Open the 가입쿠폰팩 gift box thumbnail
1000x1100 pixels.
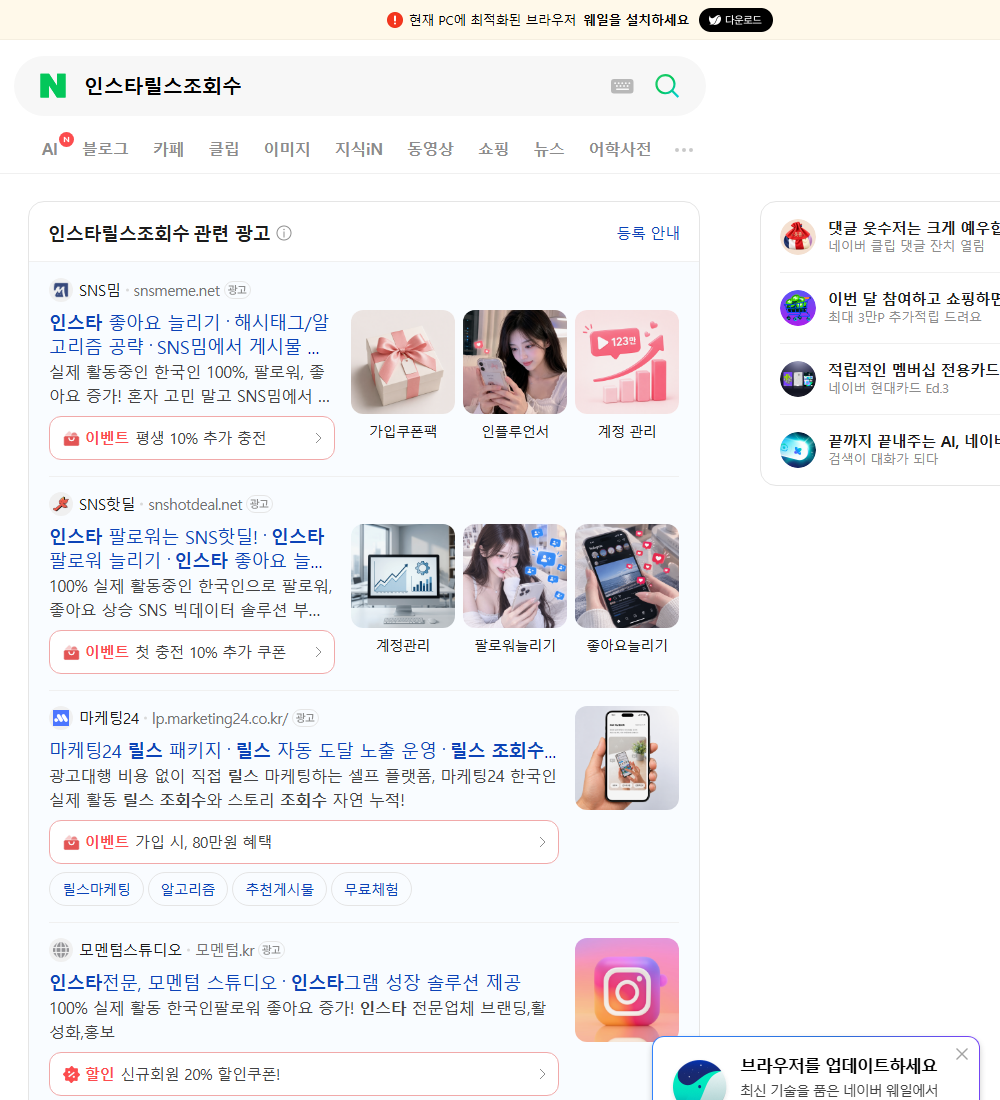pos(403,362)
